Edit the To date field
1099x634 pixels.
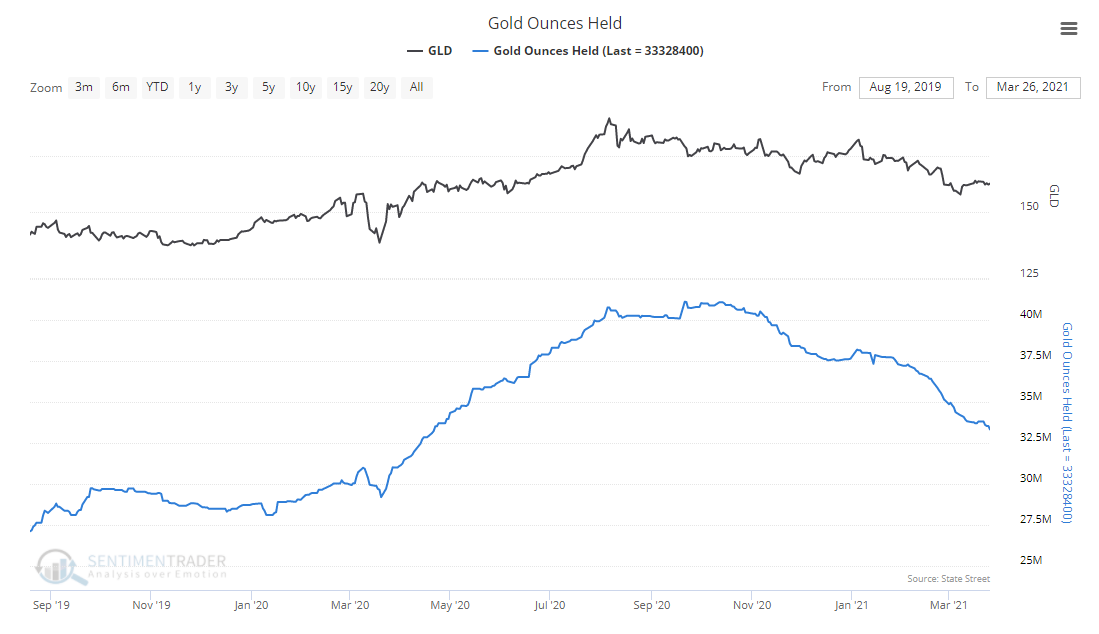tap(1033, 87)
